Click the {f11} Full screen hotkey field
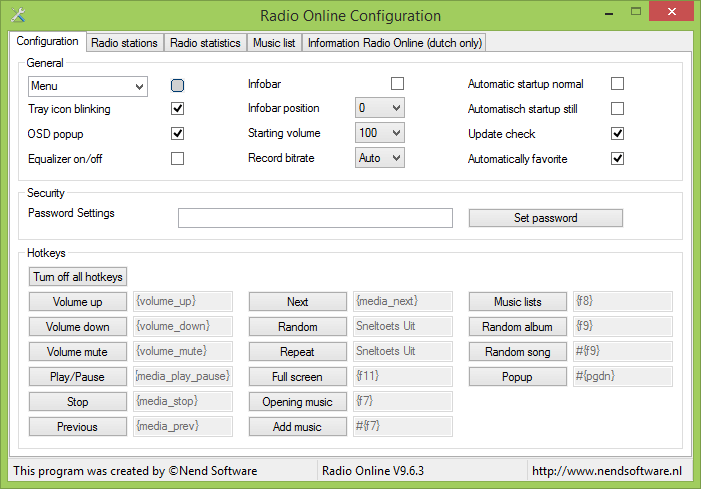This screenshot has height=489, width=701. click(403, 376)
